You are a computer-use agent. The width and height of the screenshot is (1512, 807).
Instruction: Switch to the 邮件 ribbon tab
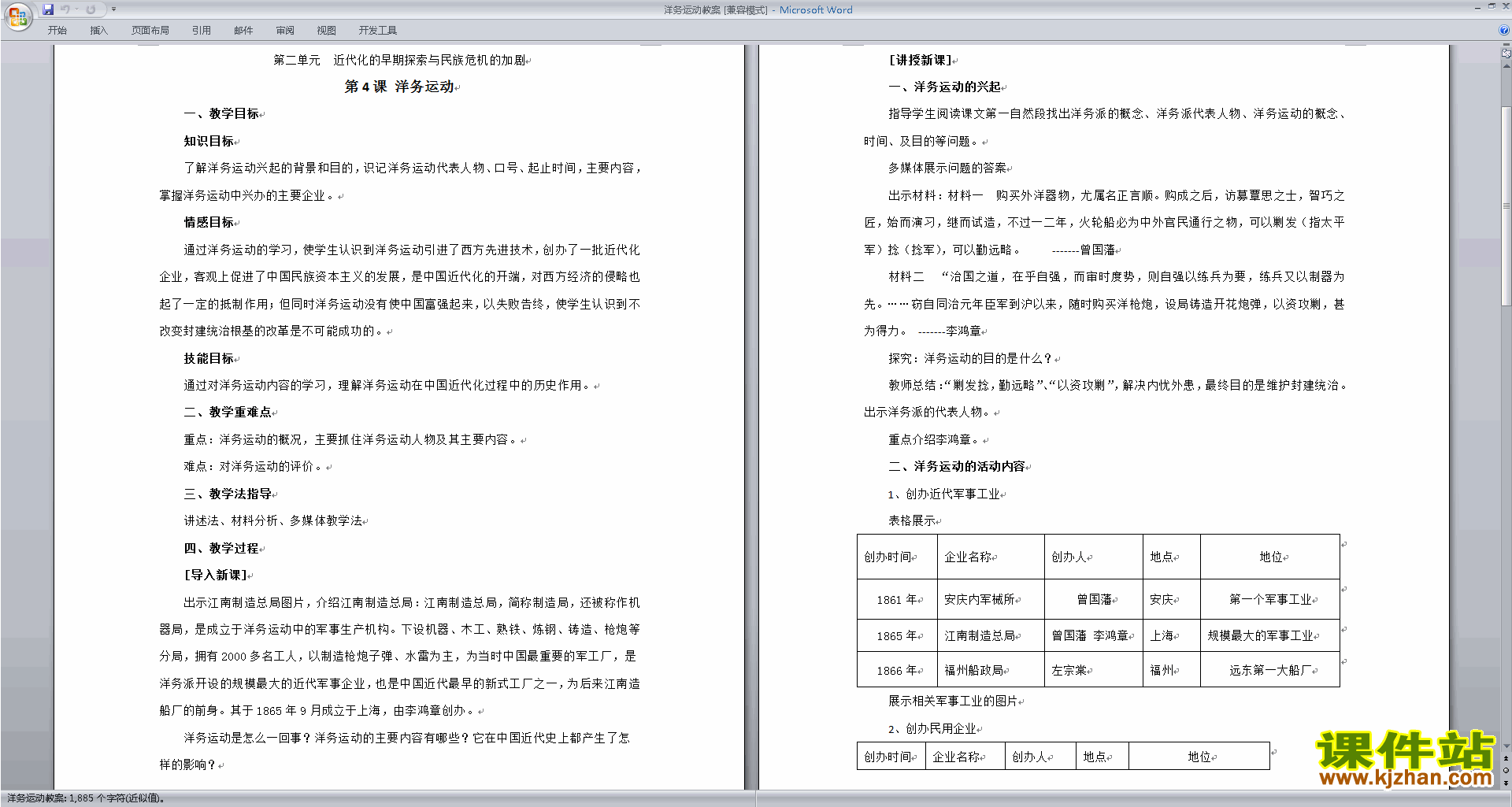(243, 30)
